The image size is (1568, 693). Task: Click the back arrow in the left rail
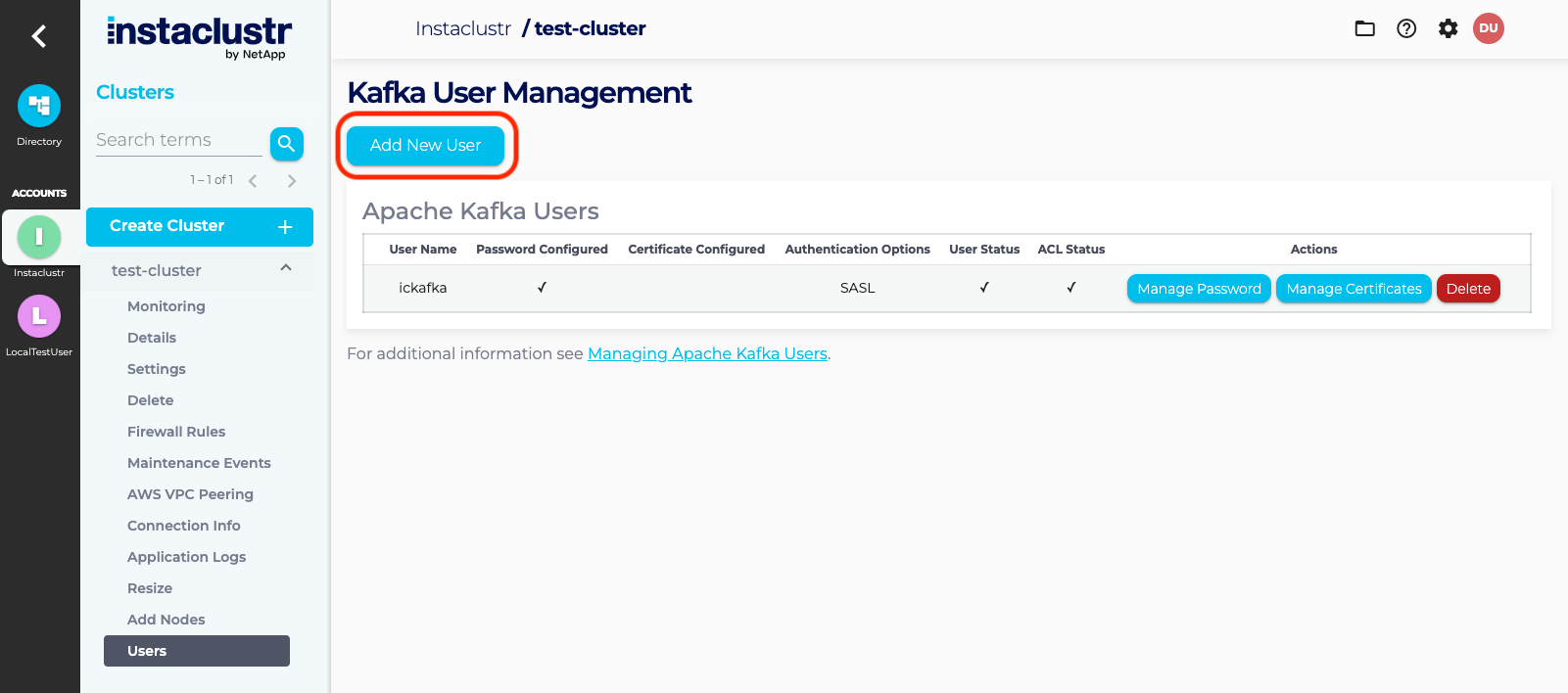(x=39, y=36)
